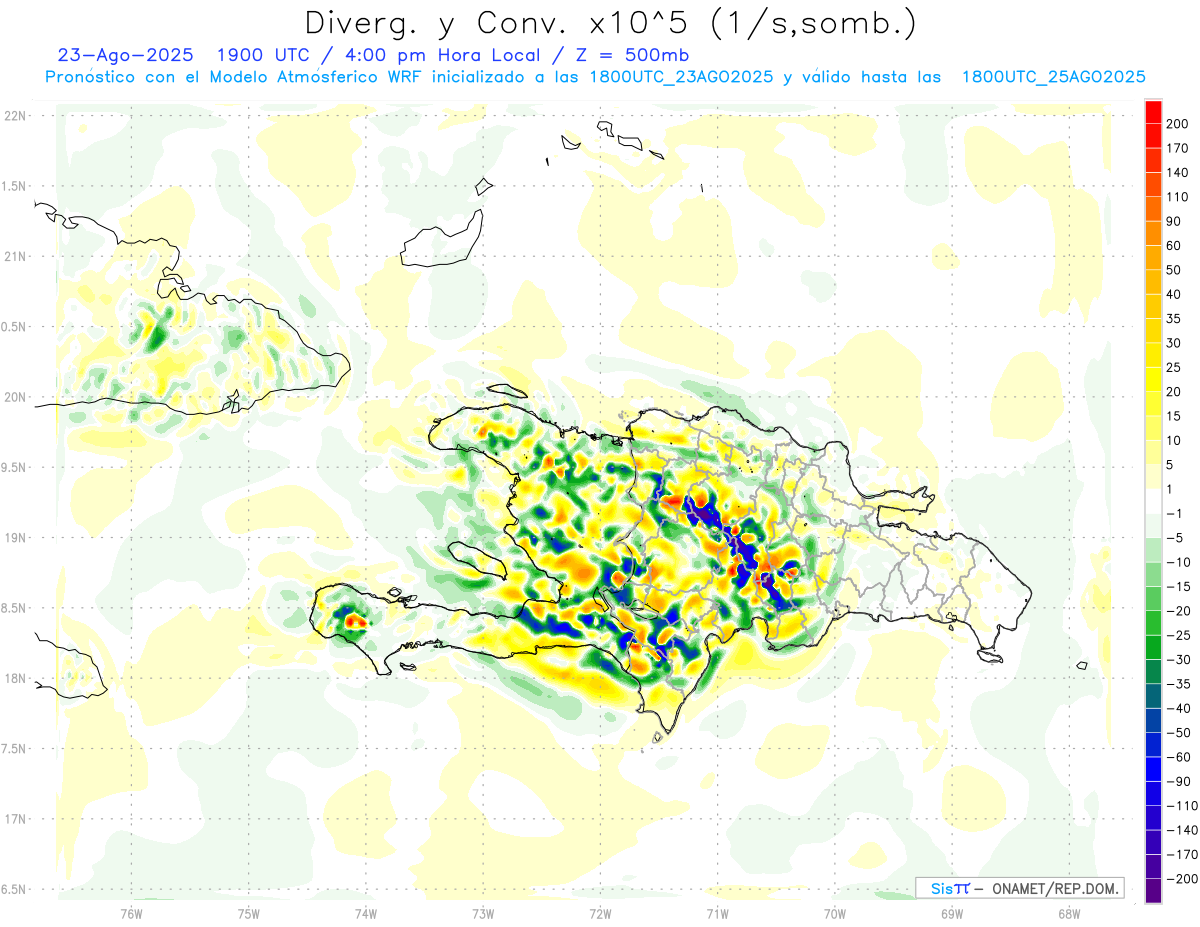Click the "74W" longitude label

point(366,913)
